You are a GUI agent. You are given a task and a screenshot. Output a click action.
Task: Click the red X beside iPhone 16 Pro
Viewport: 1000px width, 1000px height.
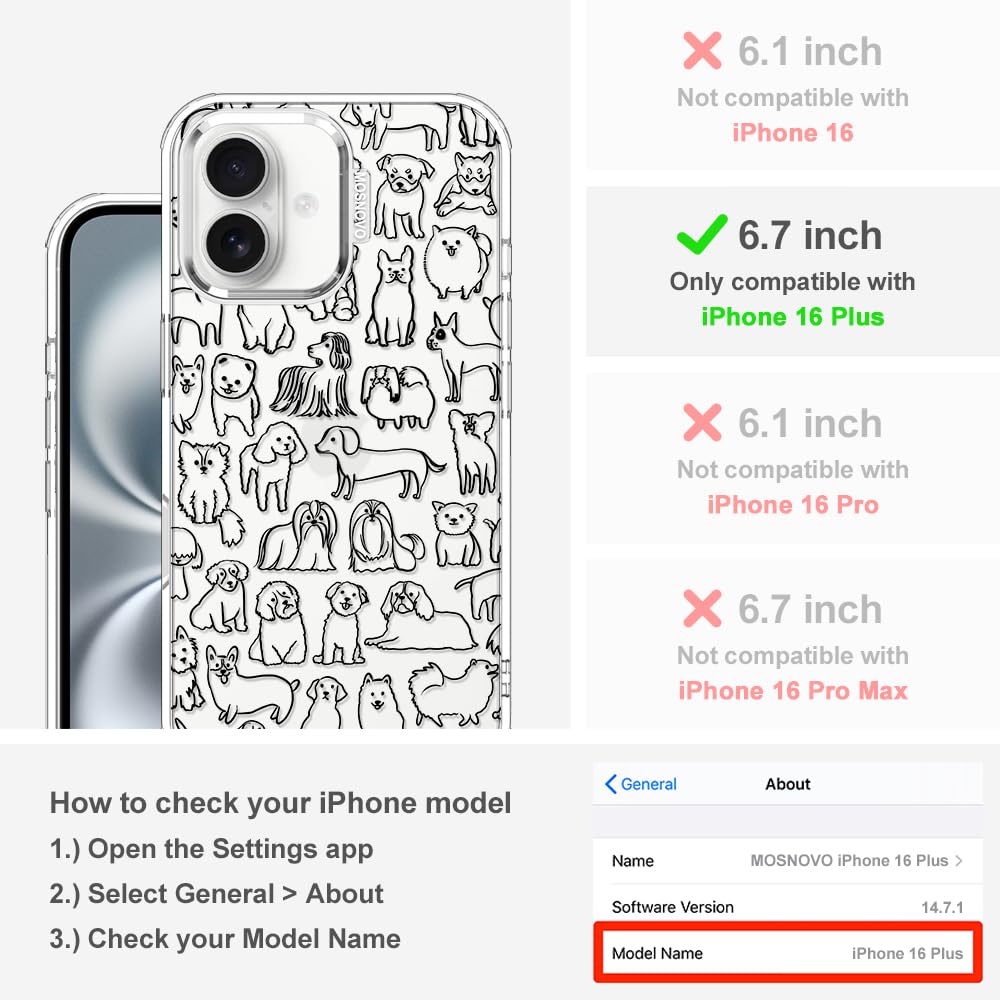[x=702, y=422]
